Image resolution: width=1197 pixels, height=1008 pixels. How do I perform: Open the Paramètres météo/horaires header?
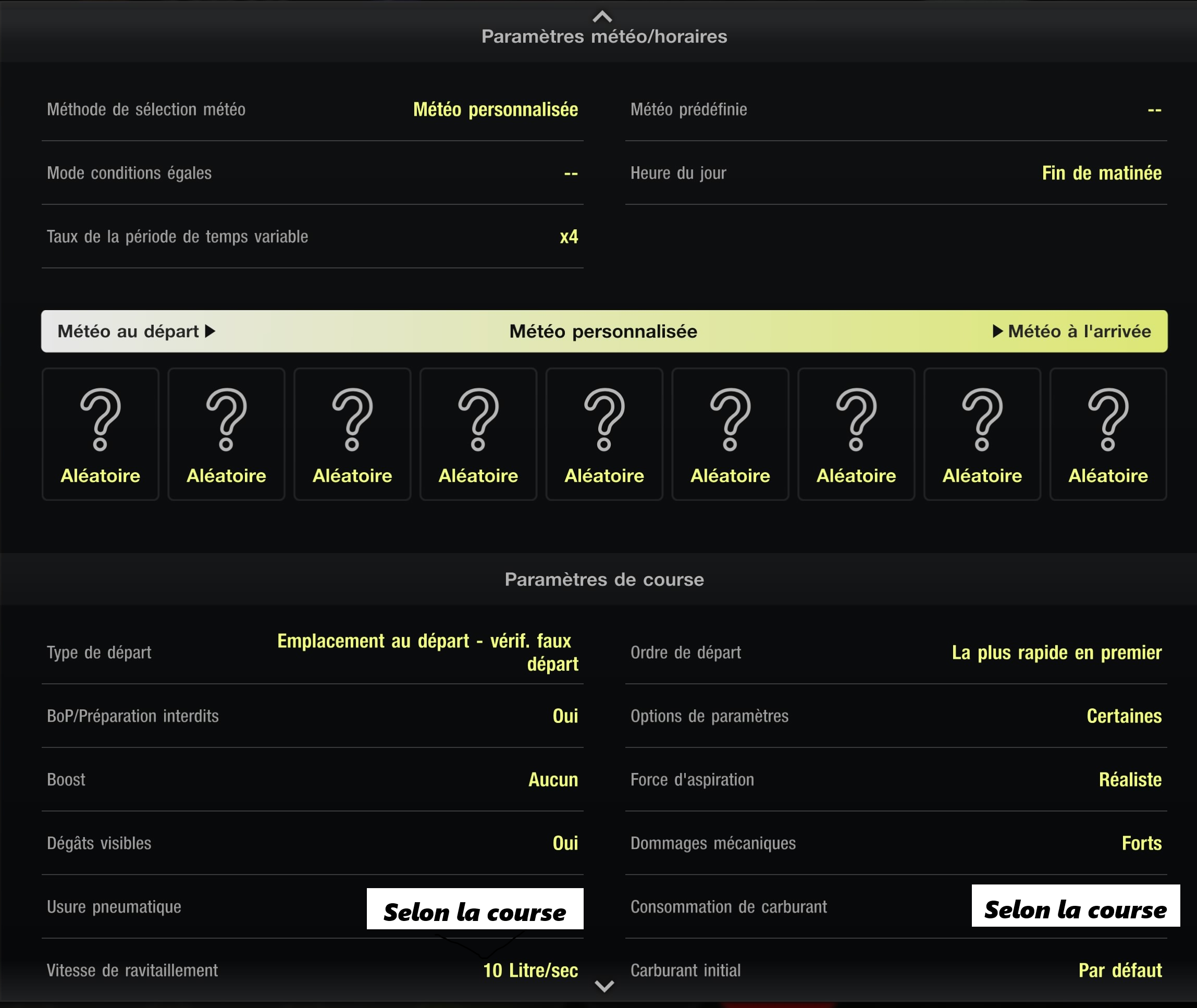tap(604, 36)
